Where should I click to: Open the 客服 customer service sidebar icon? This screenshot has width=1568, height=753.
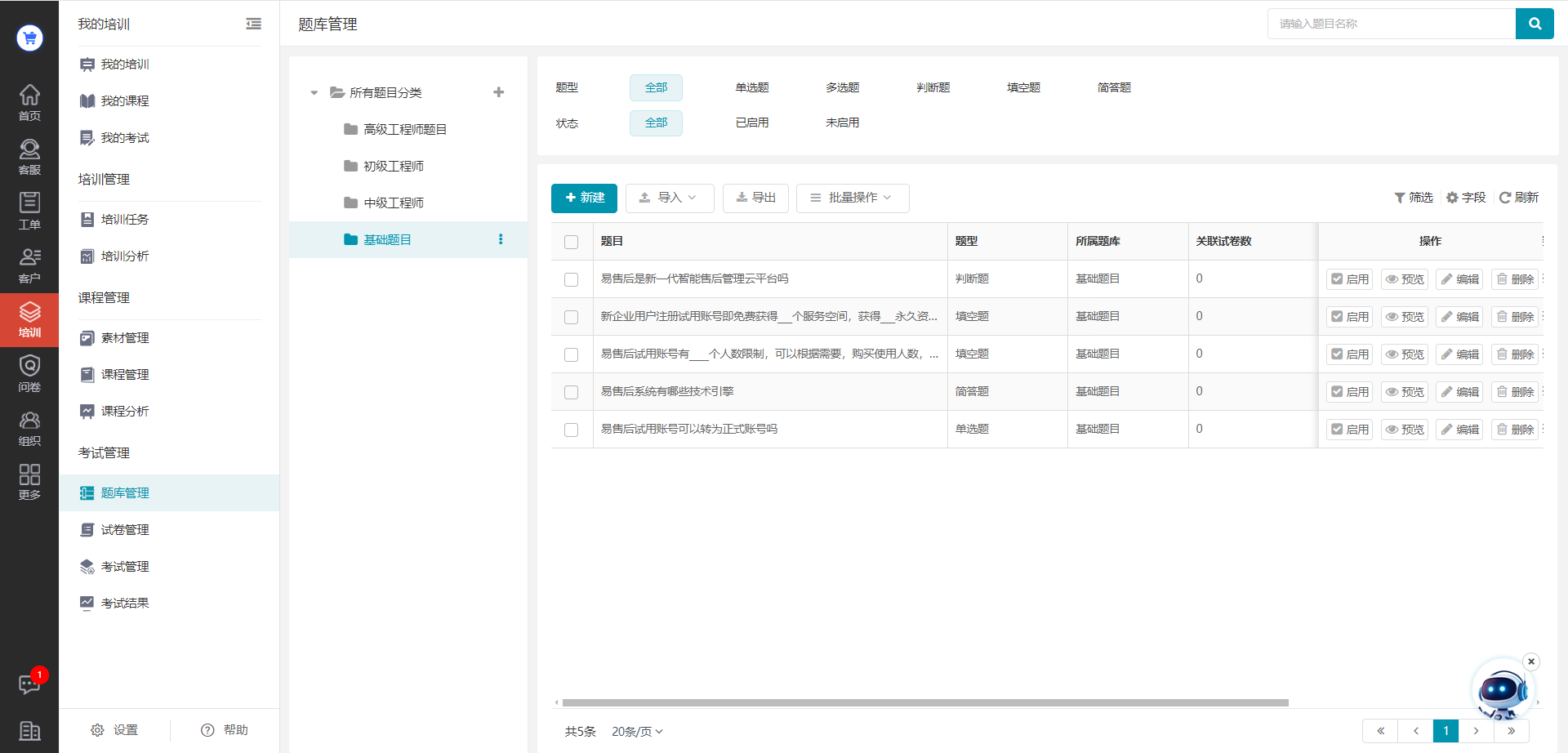(x=29, y=157)
